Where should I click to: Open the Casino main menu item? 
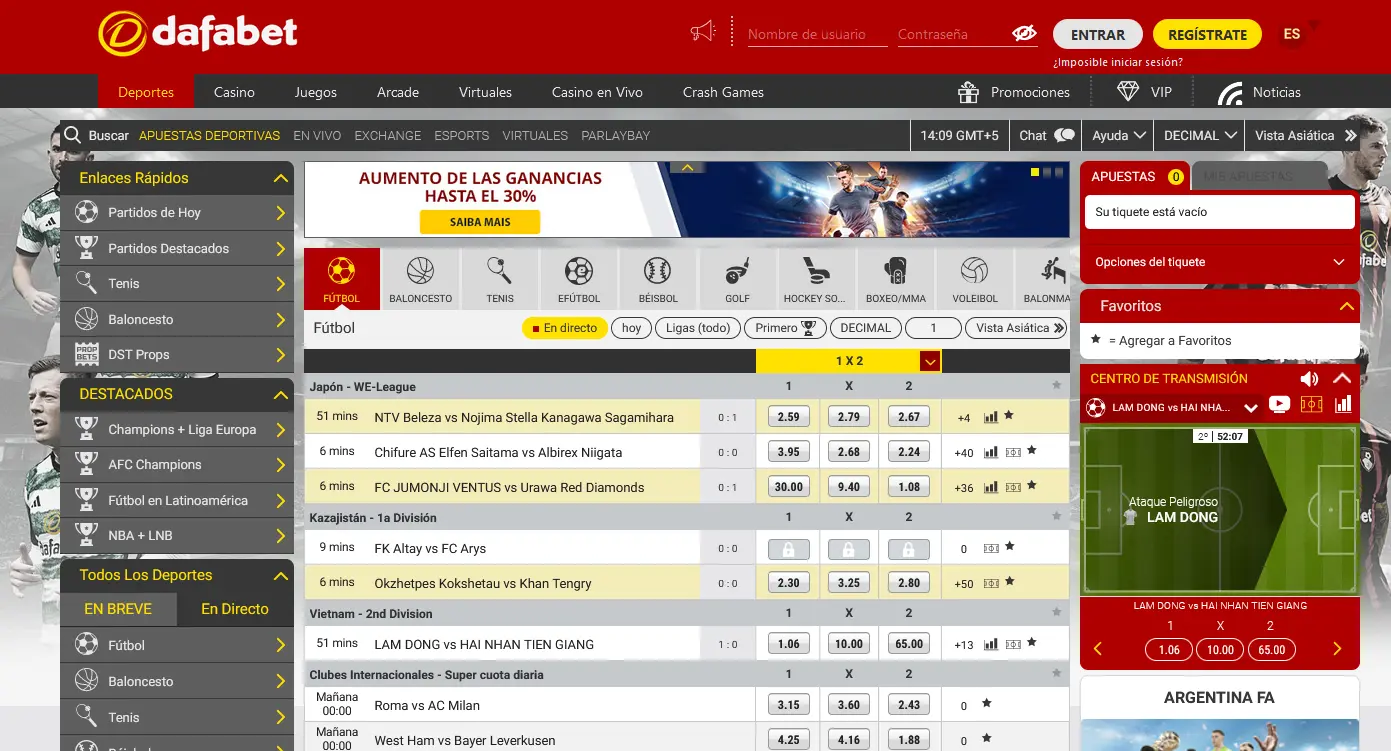(234, 92)
